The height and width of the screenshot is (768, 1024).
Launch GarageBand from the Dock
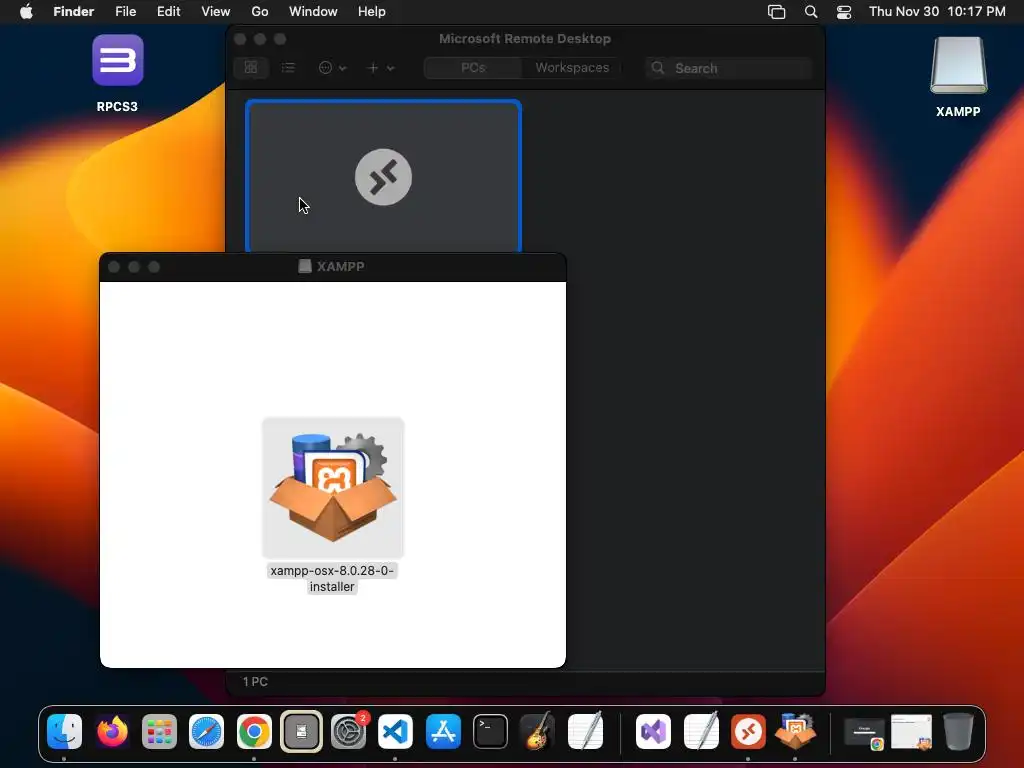point(537,731)
